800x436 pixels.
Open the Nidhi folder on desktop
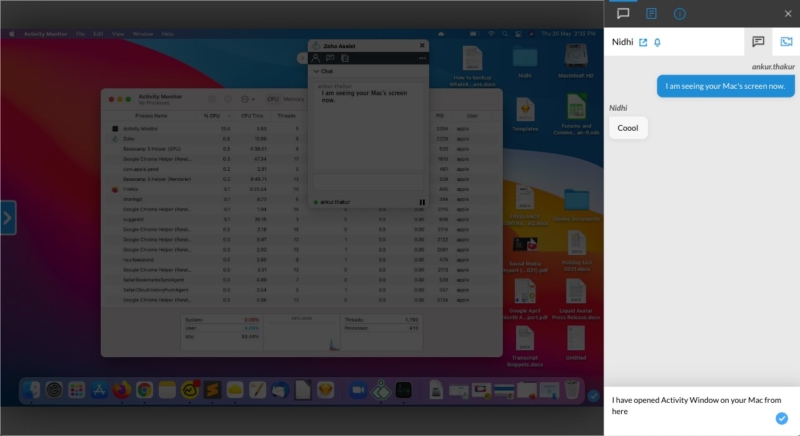click(524, 62)
